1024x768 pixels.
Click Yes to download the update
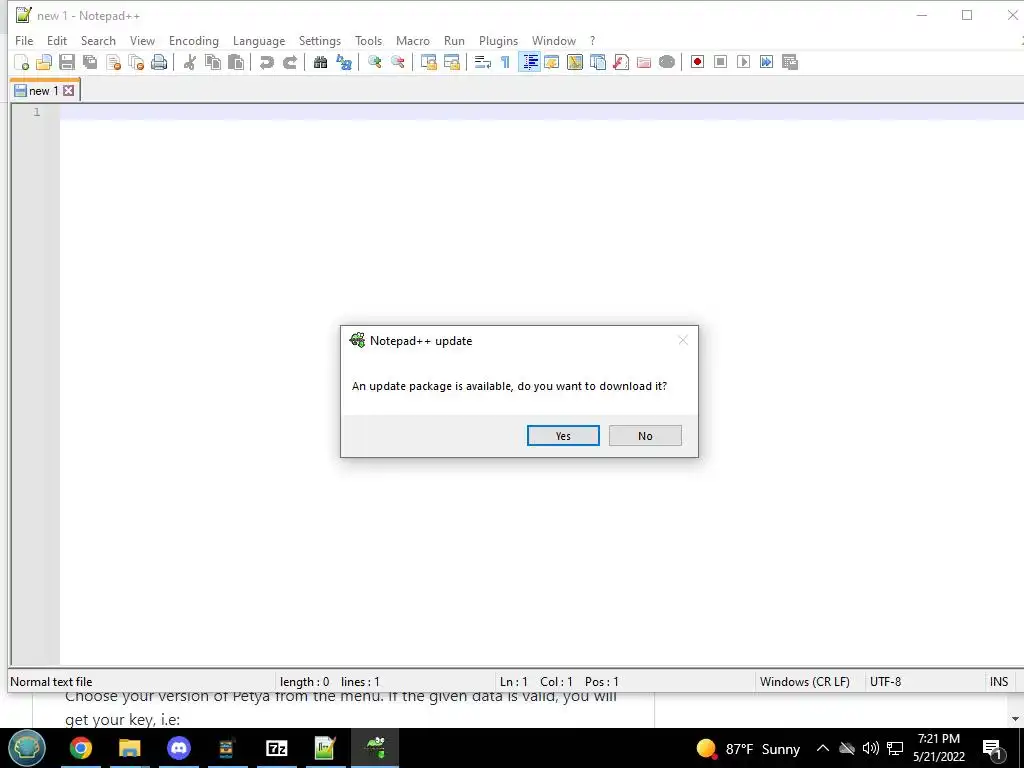tap(563, 436)
